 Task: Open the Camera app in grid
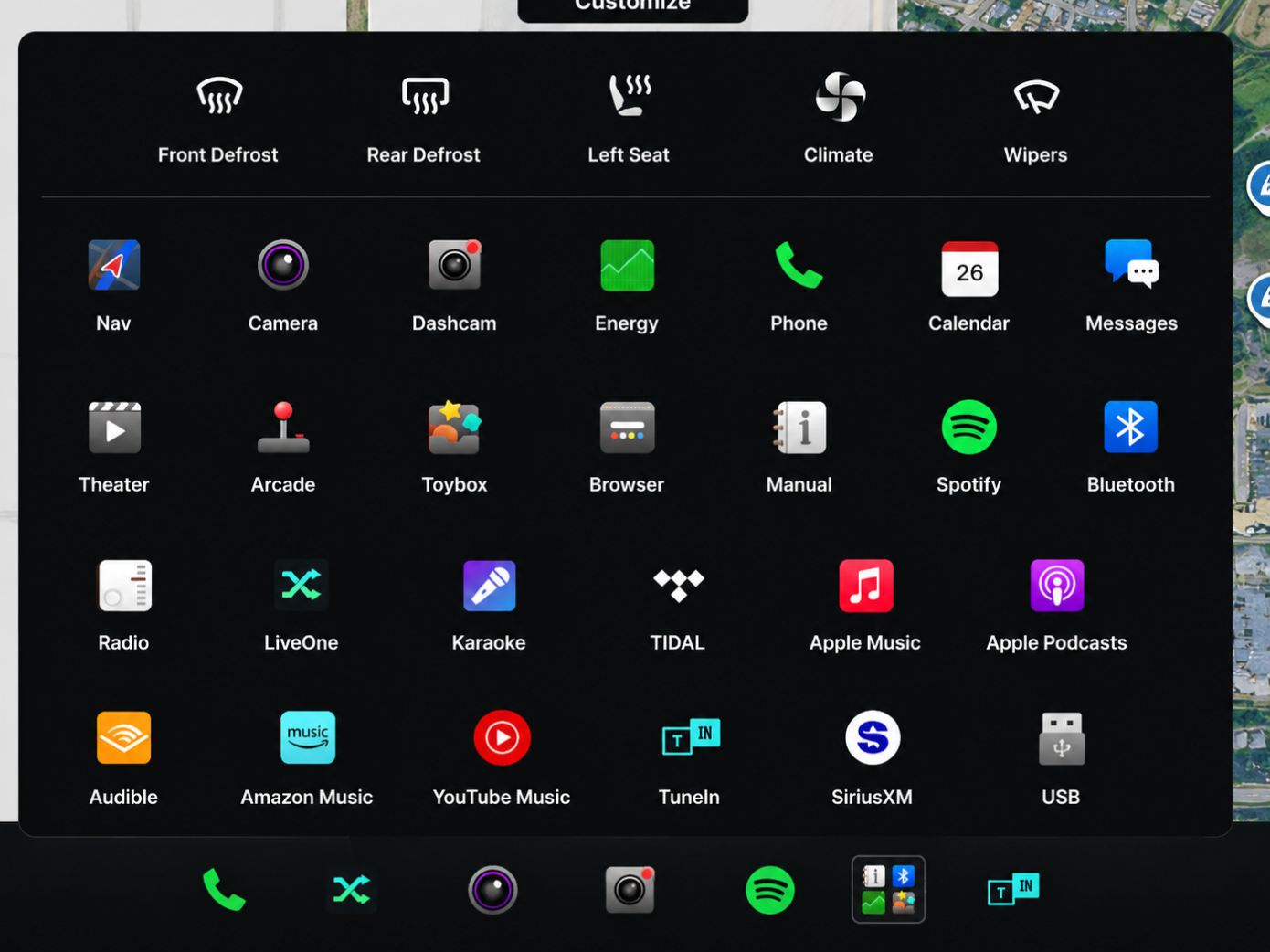point(283,285)
